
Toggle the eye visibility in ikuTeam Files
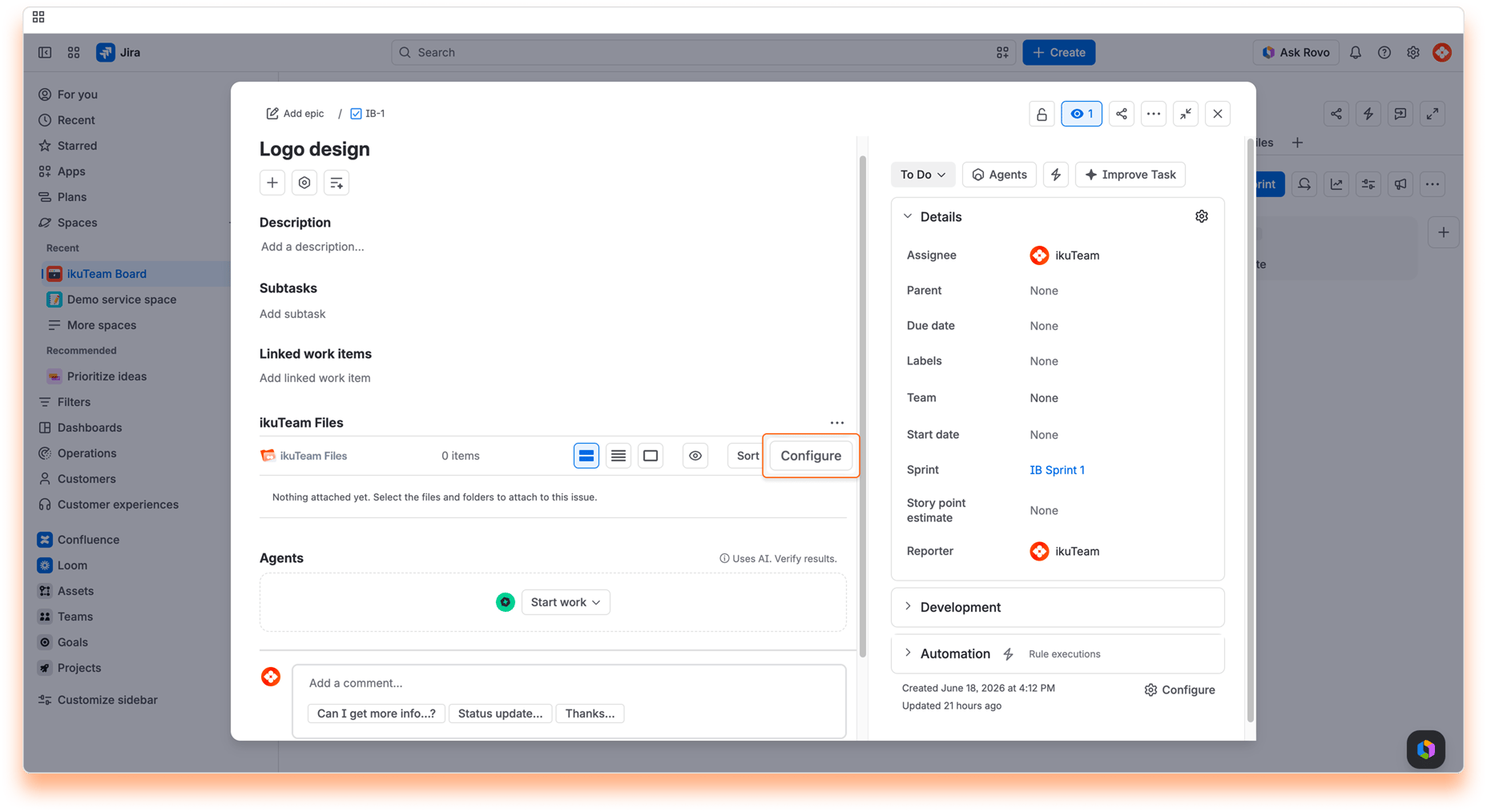pyautogui.click(x=695, y=456)
